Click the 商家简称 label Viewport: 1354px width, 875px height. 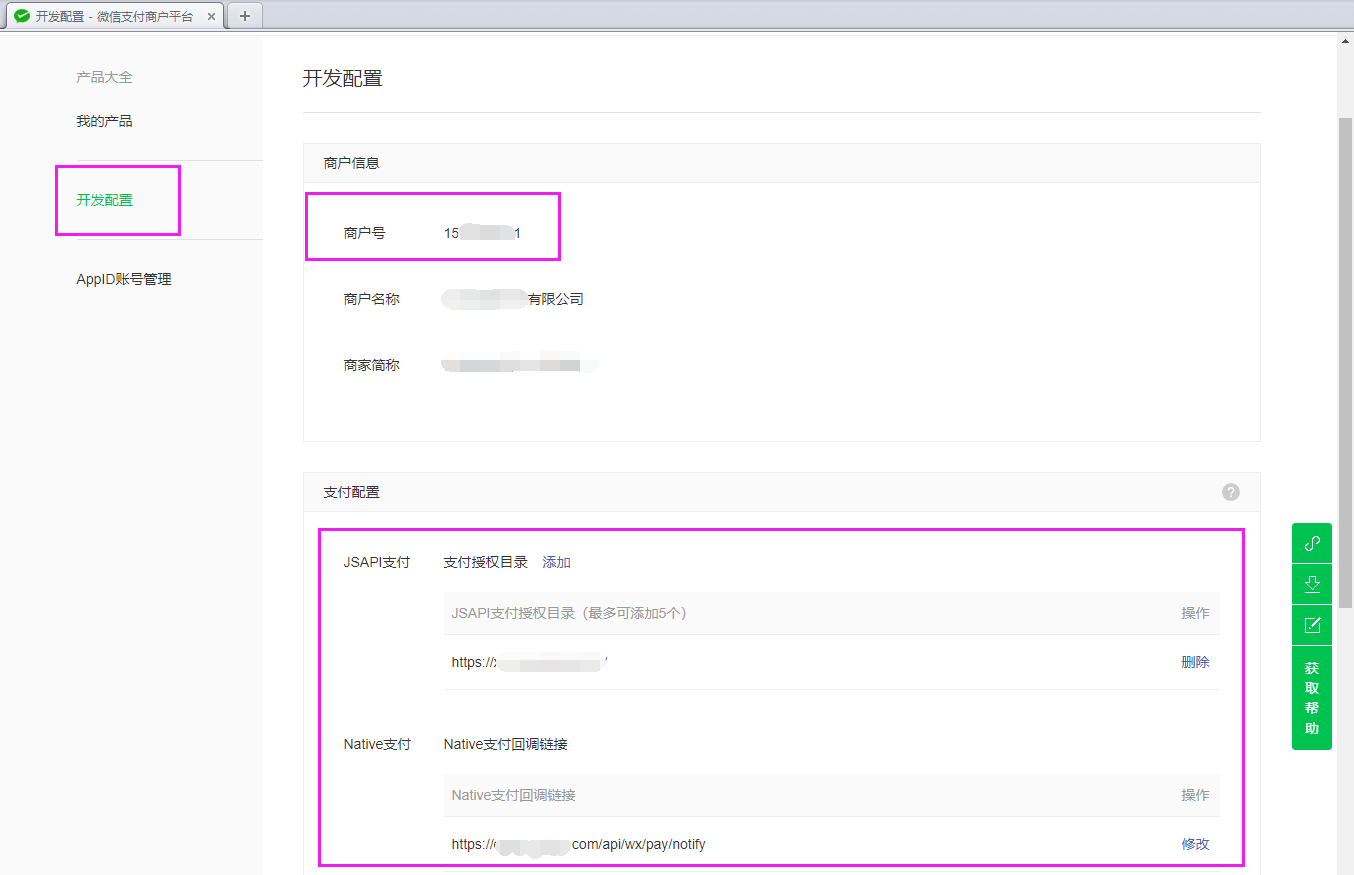pyautogui.click(x=372, y=365)
